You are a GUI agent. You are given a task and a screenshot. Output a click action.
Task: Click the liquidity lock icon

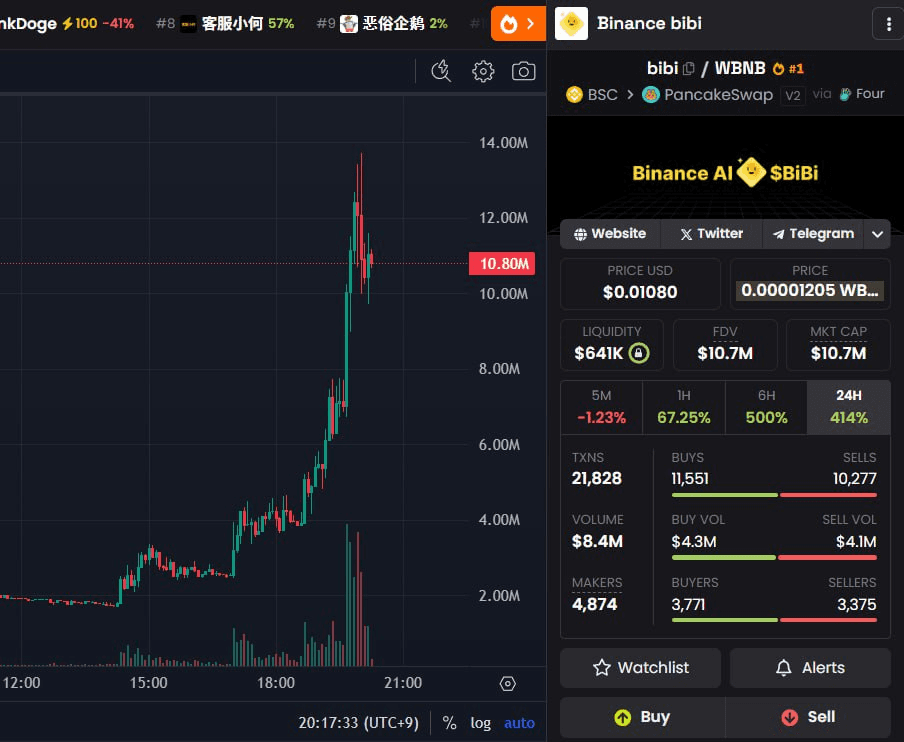(638, 353)
